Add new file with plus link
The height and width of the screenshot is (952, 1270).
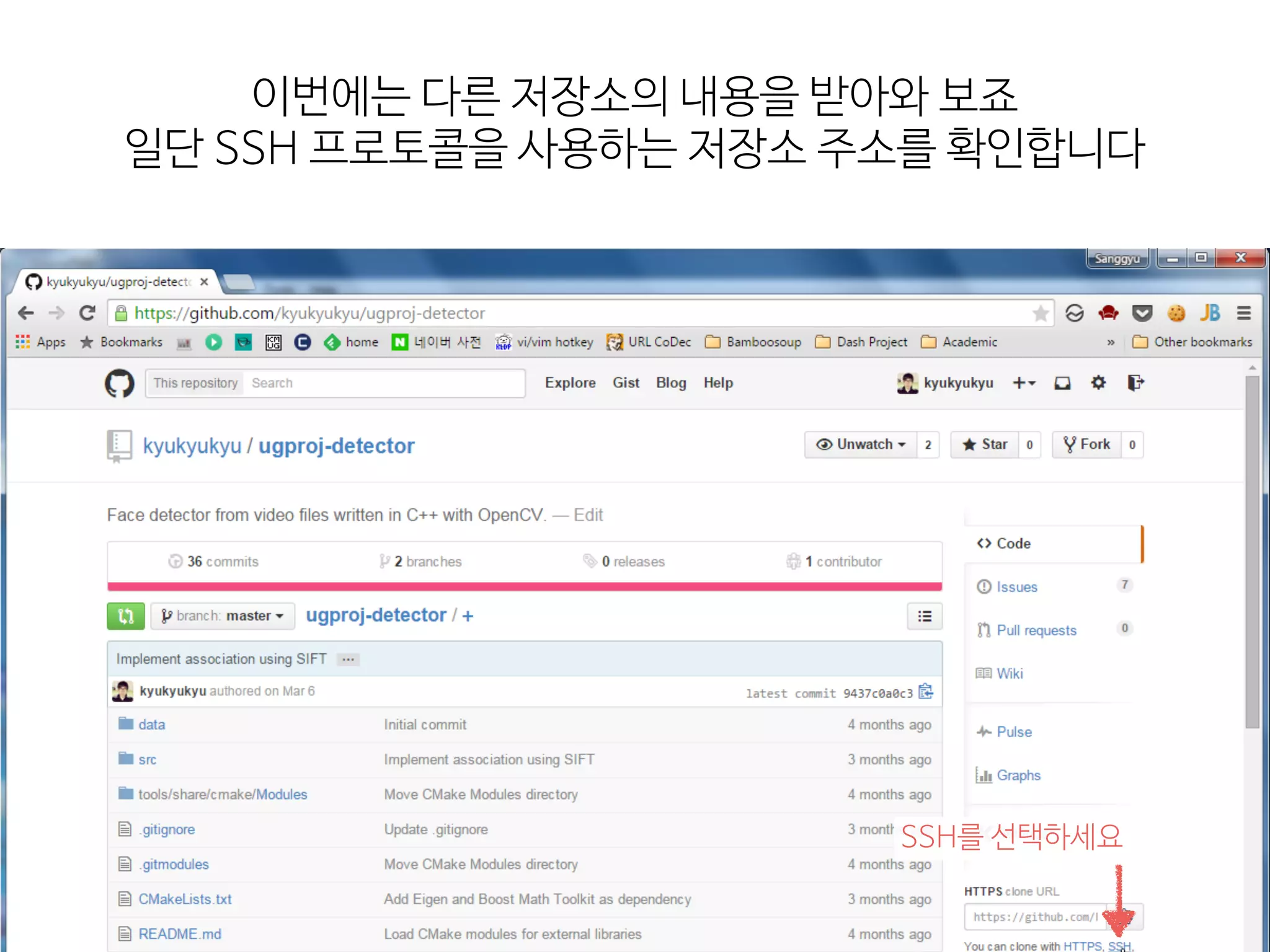468,615
